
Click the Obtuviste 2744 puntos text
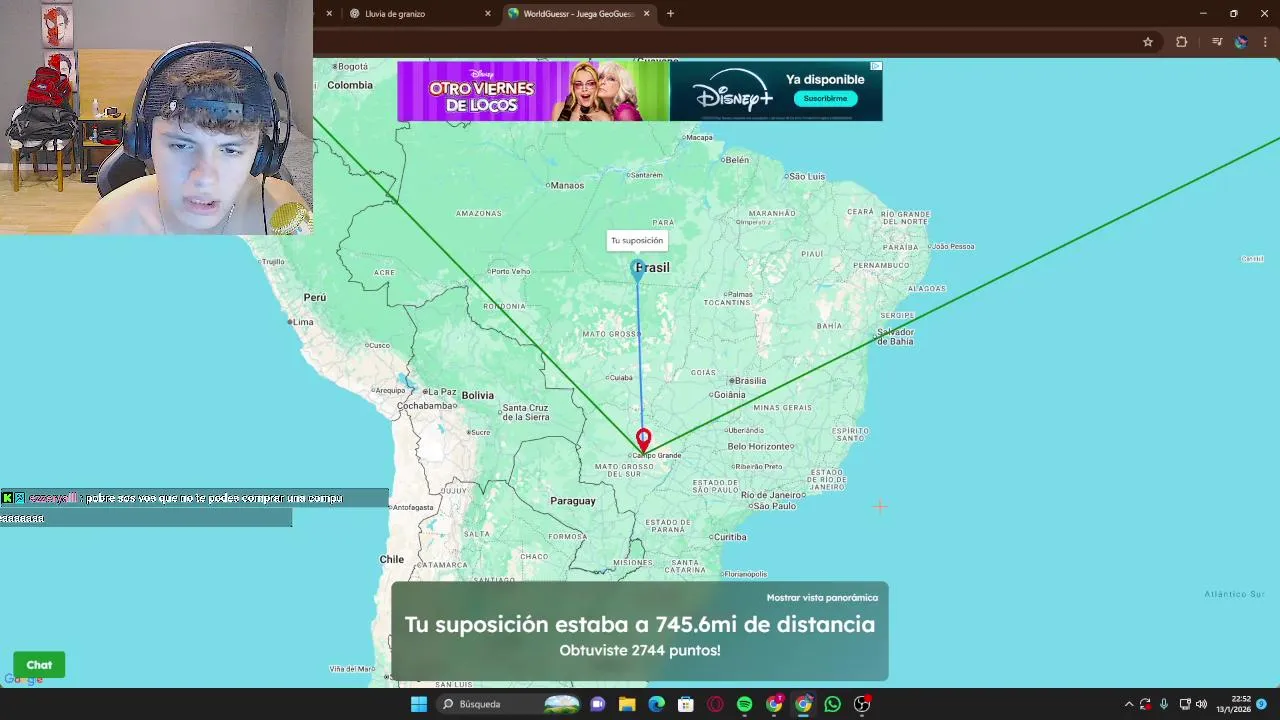point(640,650)
